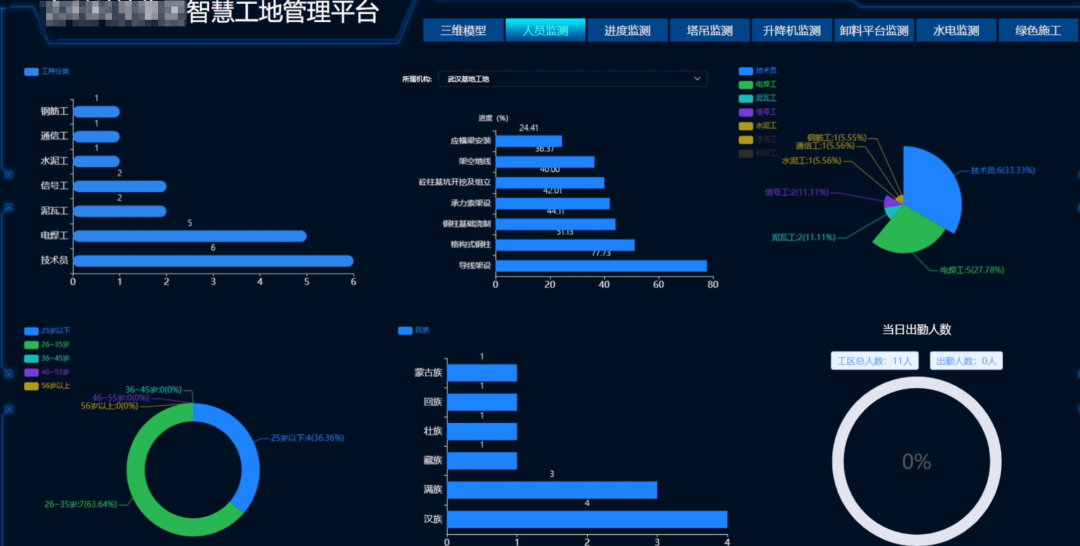Image resolution: width=1080 pixels, height=546 pixels.
Task: Switch to the 三维模型 tab
Action: click(x=463, y=31)
